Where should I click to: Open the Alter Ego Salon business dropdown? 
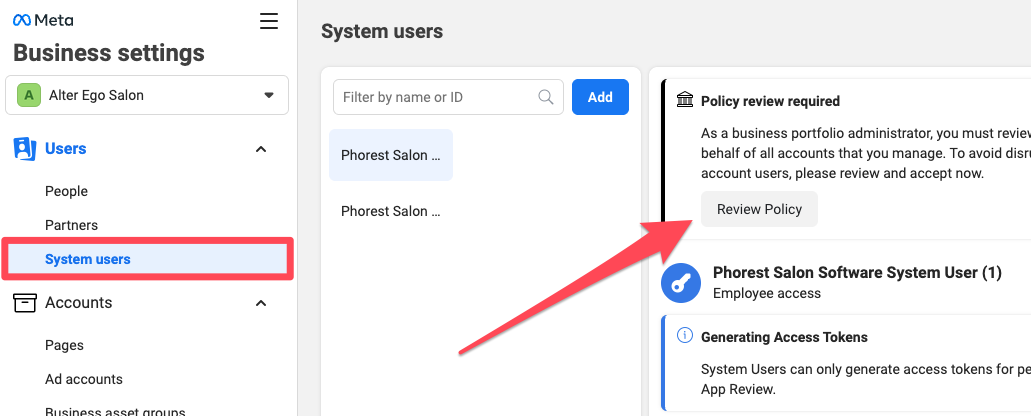pos(147,95)
